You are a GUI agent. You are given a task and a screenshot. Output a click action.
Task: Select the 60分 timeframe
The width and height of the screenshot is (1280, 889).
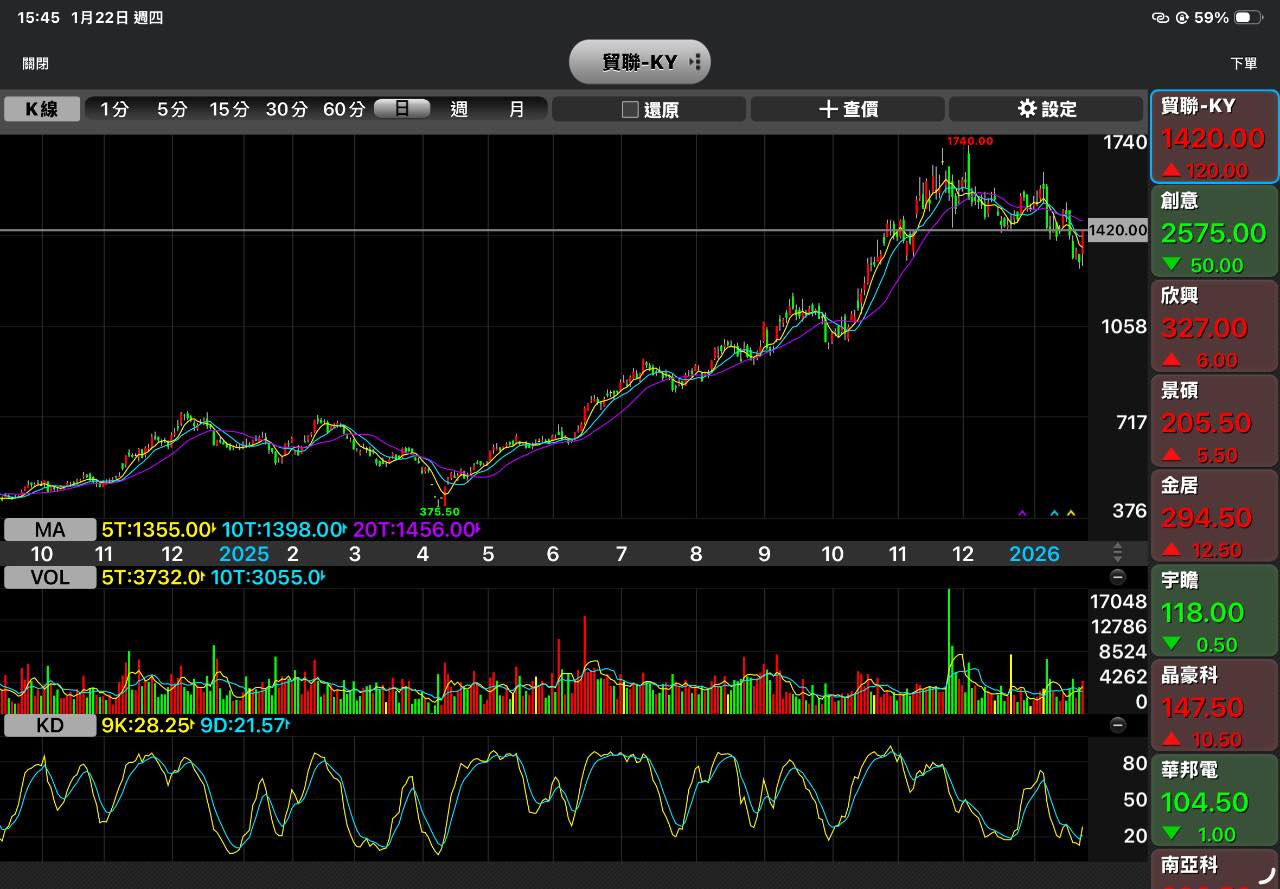343,109
